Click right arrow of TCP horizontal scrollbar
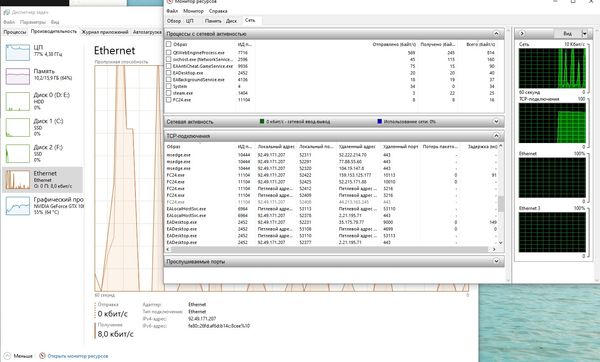The image size is (600, 362). click(494, 249)
